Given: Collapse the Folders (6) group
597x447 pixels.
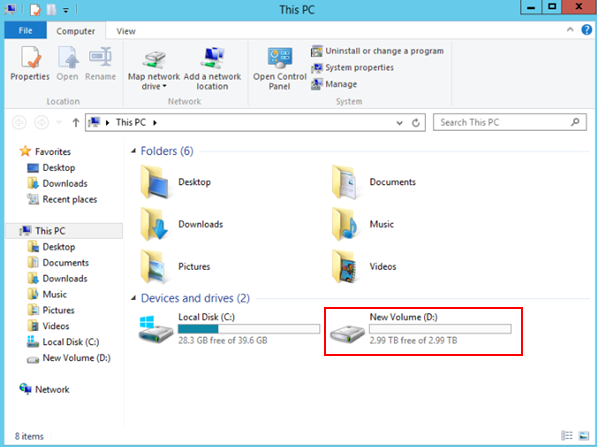Looking at the screenshot, I should 133,151.
